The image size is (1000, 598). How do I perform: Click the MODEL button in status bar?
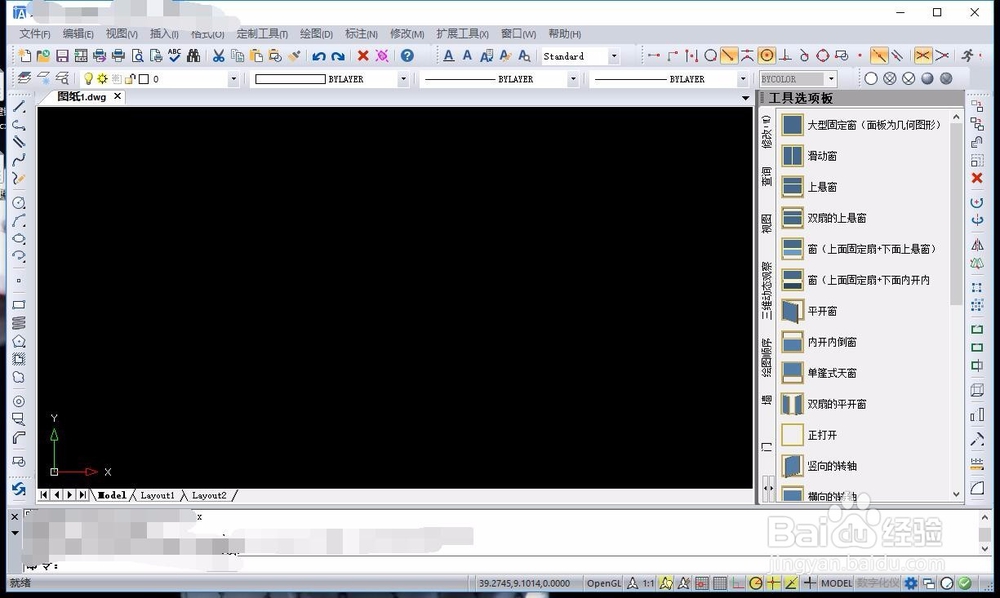click(836, 583)
